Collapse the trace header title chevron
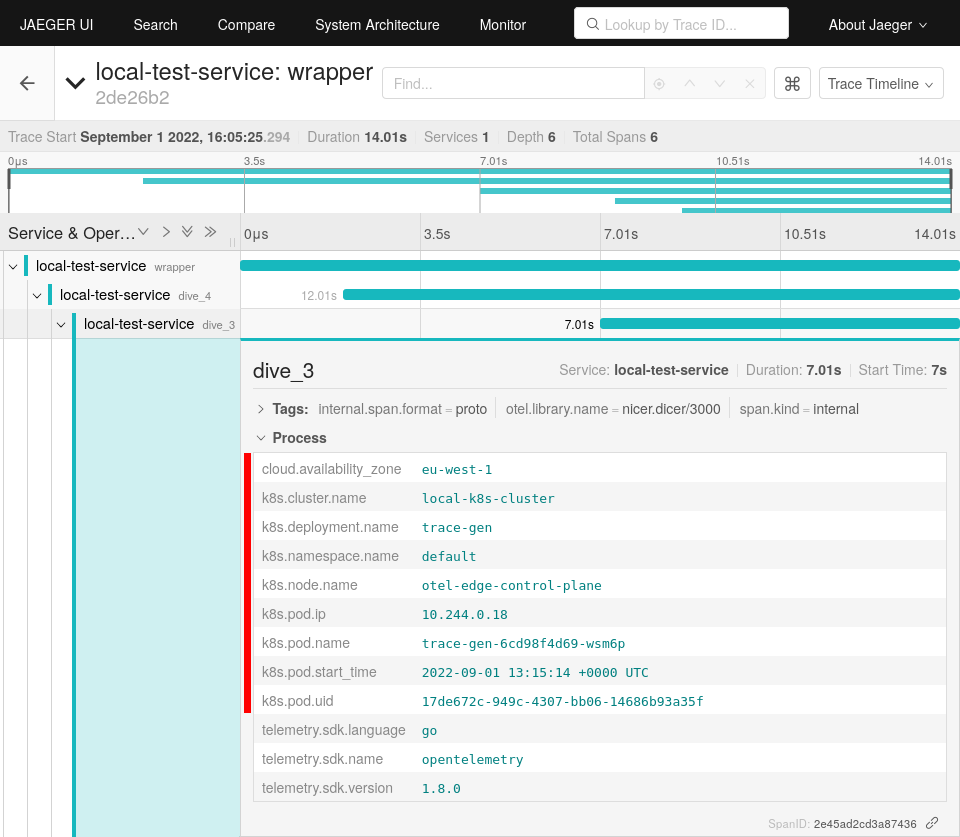The height and width of the screenshot is (837, 960). pos(75,84)
